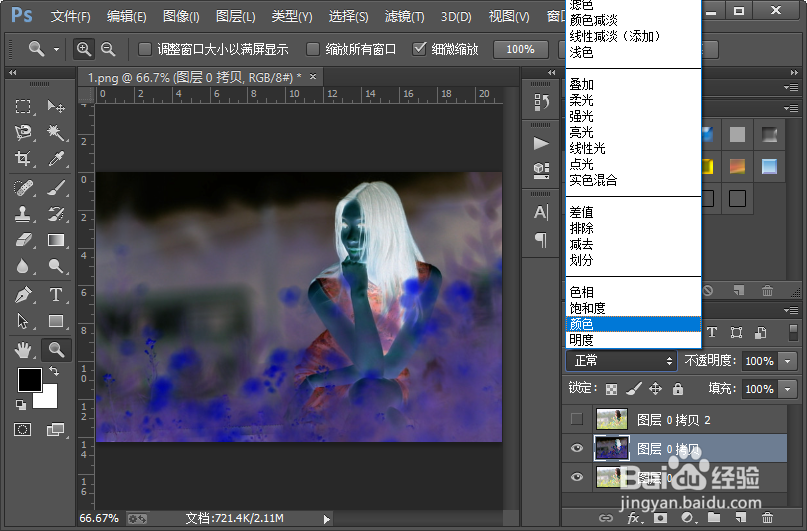Image resolution: width=807 pixels, height=531 pixels.
Task: Choose 叠加 blend mode
Action: pyautogui.click(x=634, y=84)
